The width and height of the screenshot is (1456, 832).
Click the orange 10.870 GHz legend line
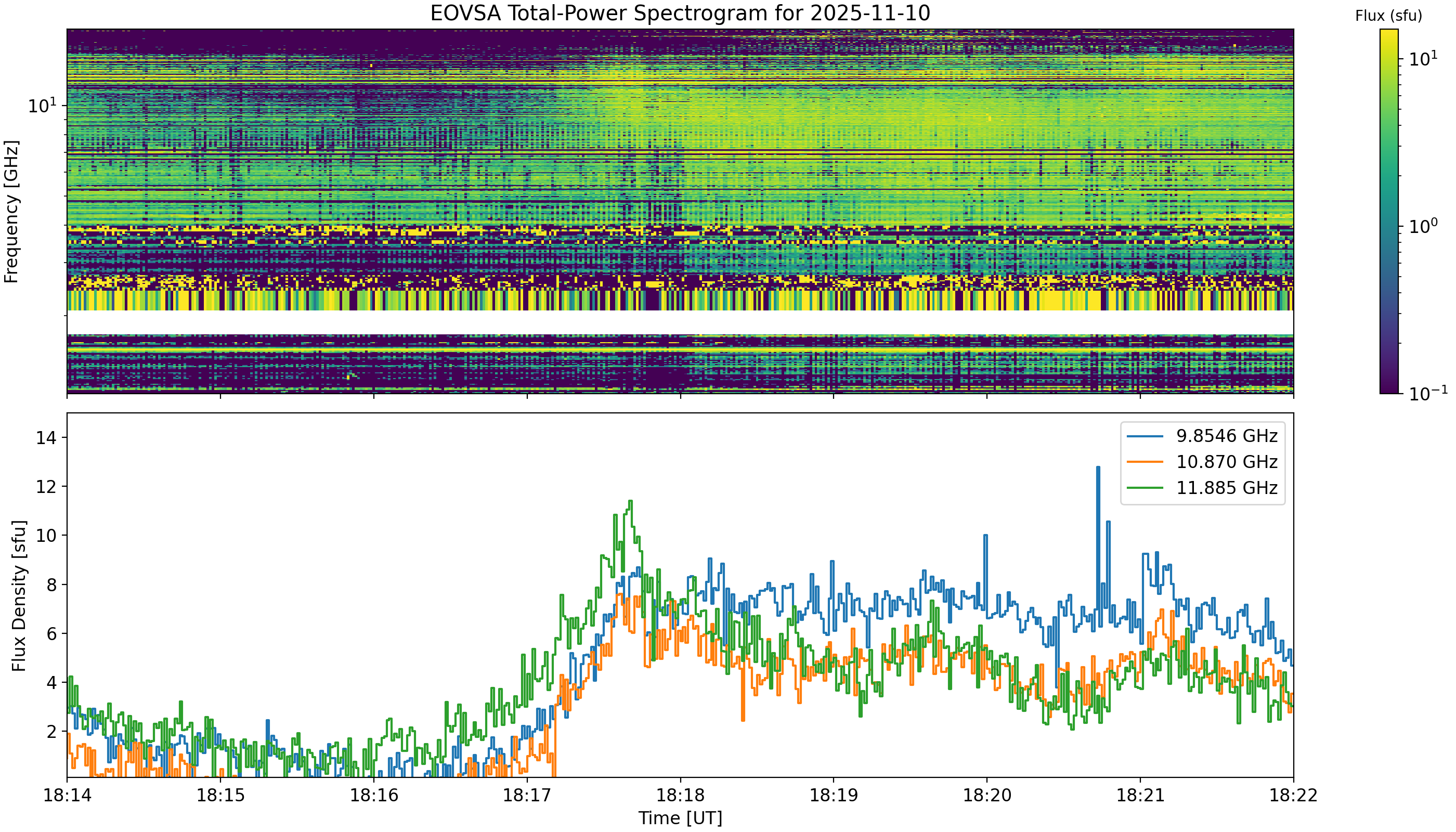click(1145, 462)
